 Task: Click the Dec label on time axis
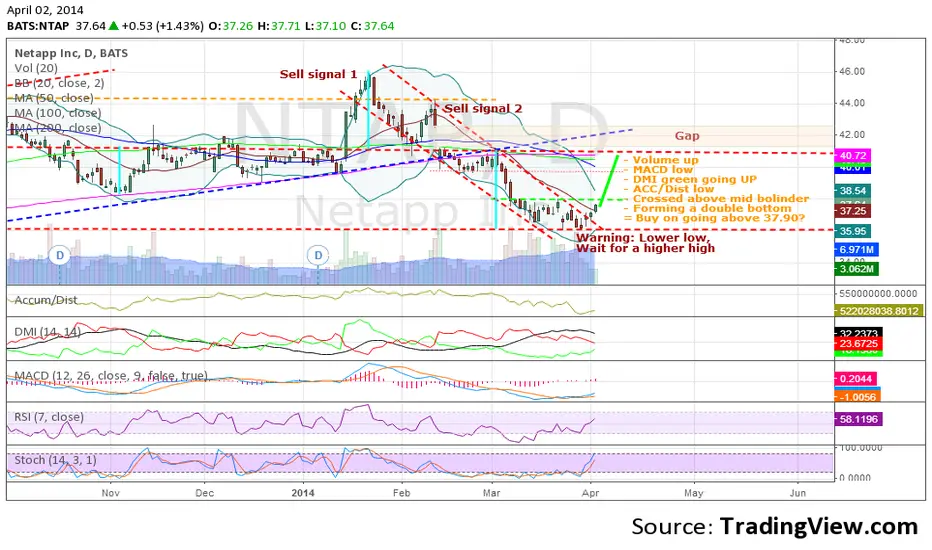coord(204,493)
